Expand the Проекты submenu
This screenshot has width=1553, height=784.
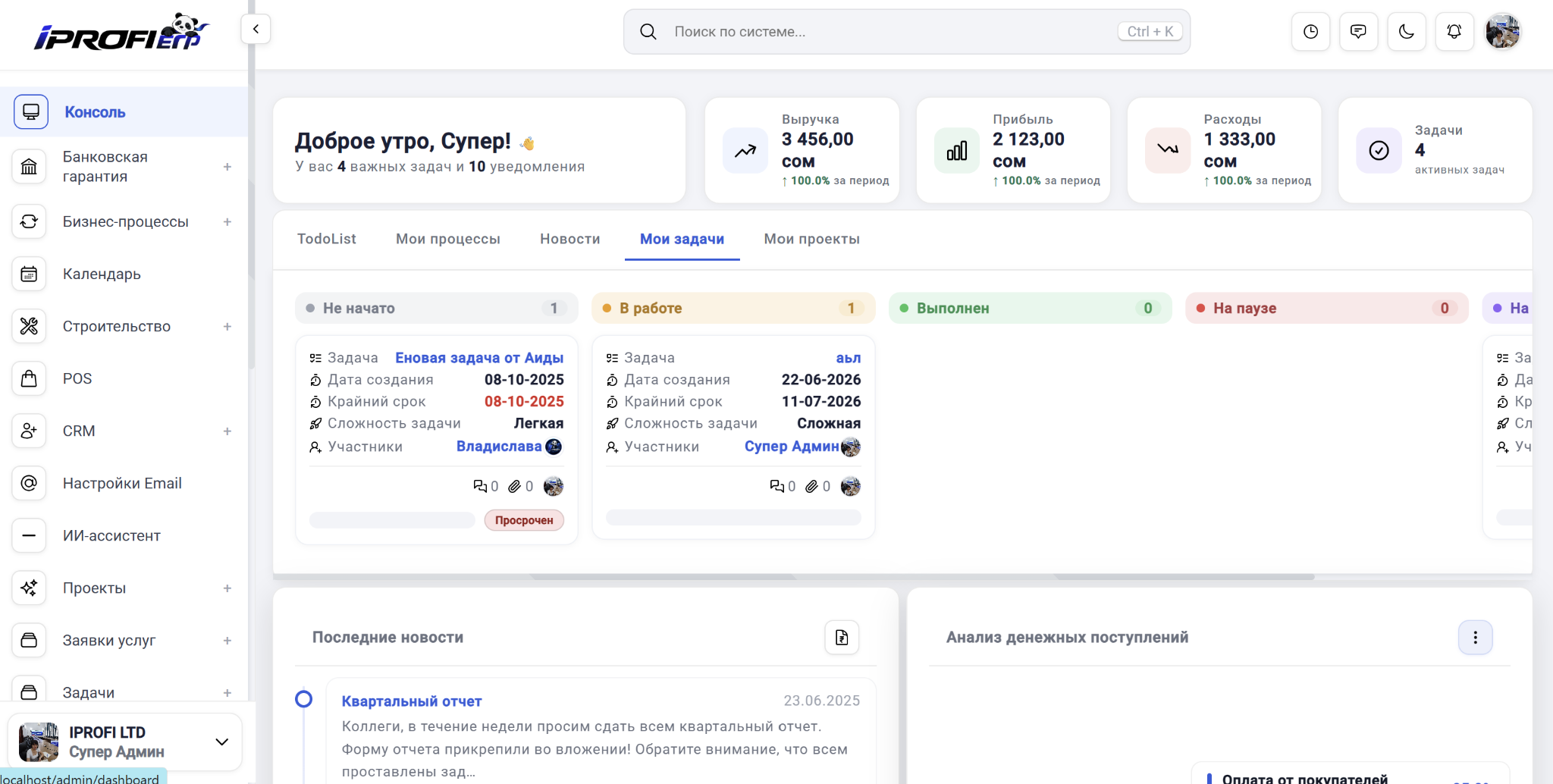(227, 588)
